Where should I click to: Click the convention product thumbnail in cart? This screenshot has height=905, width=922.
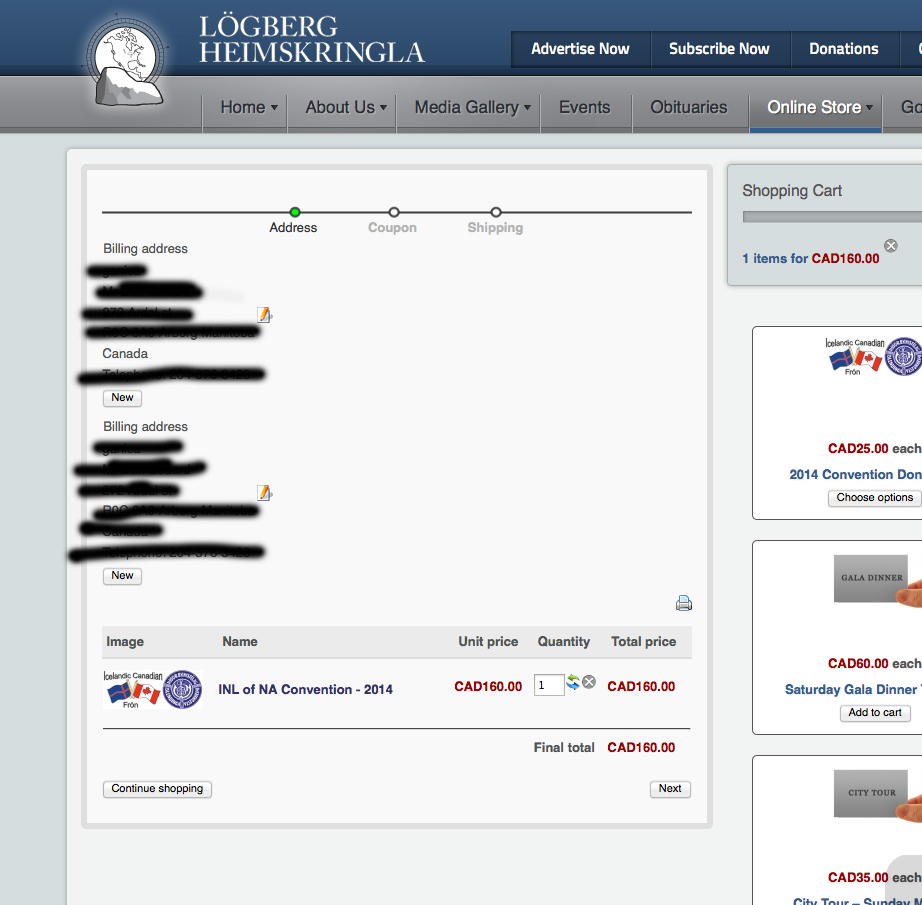(153, 689)
